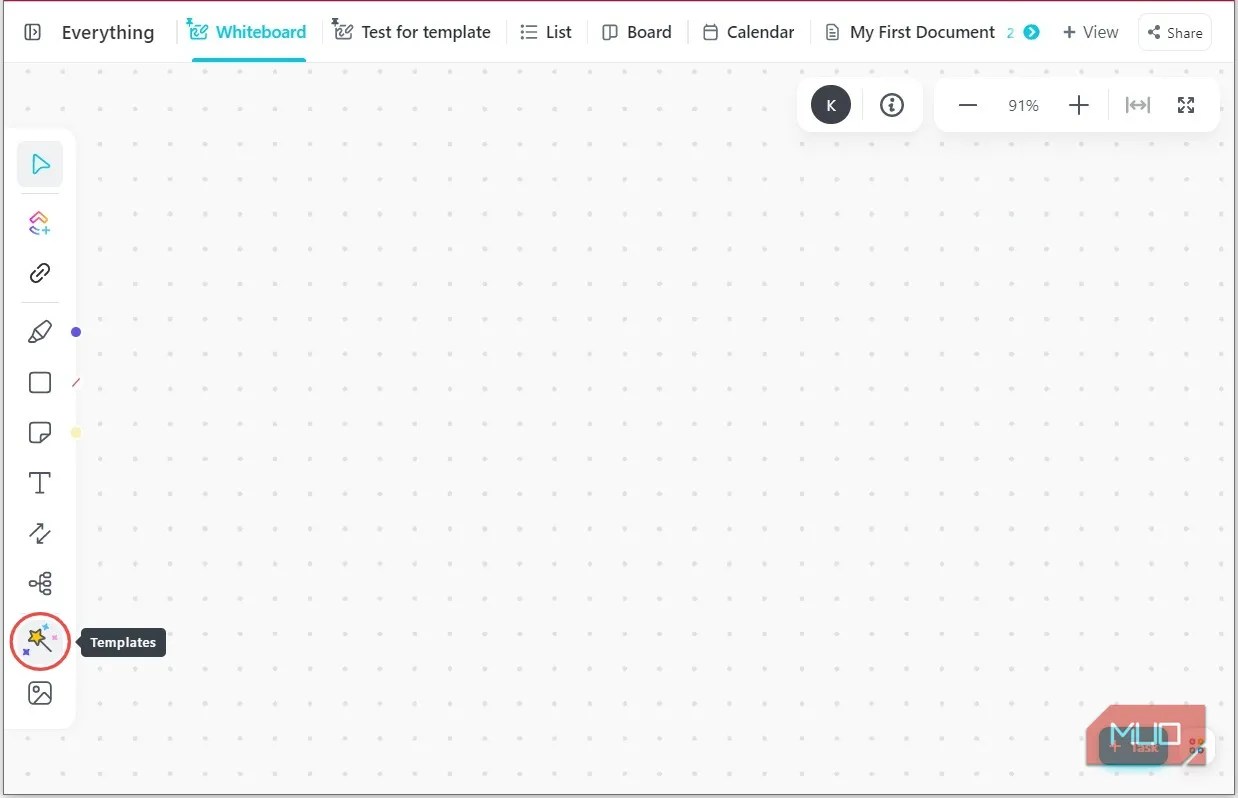Pick the connector arrow tool
Image resolution: width=1238 pixels, height=798 pixels.
[x=40, y=533]
